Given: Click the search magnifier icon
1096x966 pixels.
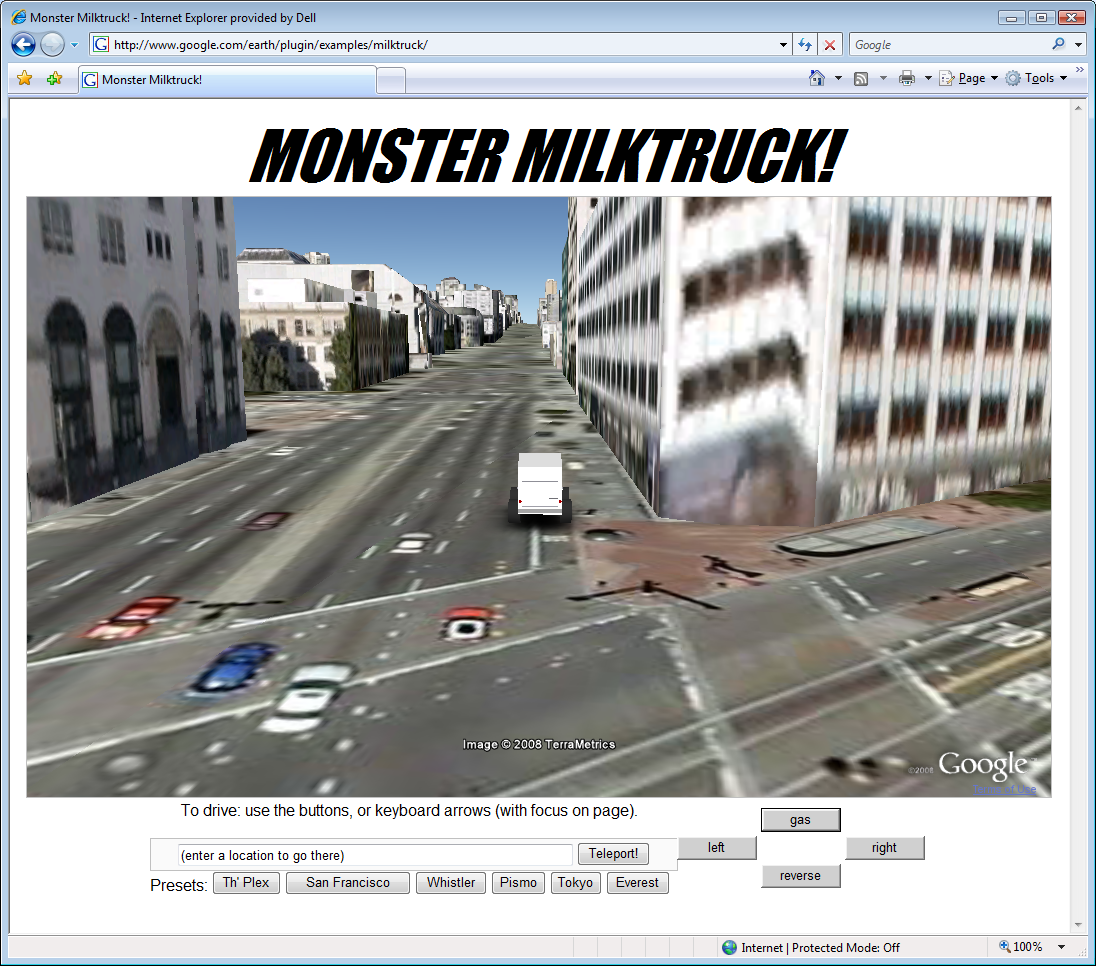Looking at the screenshot, I should tap(1059, 45).
